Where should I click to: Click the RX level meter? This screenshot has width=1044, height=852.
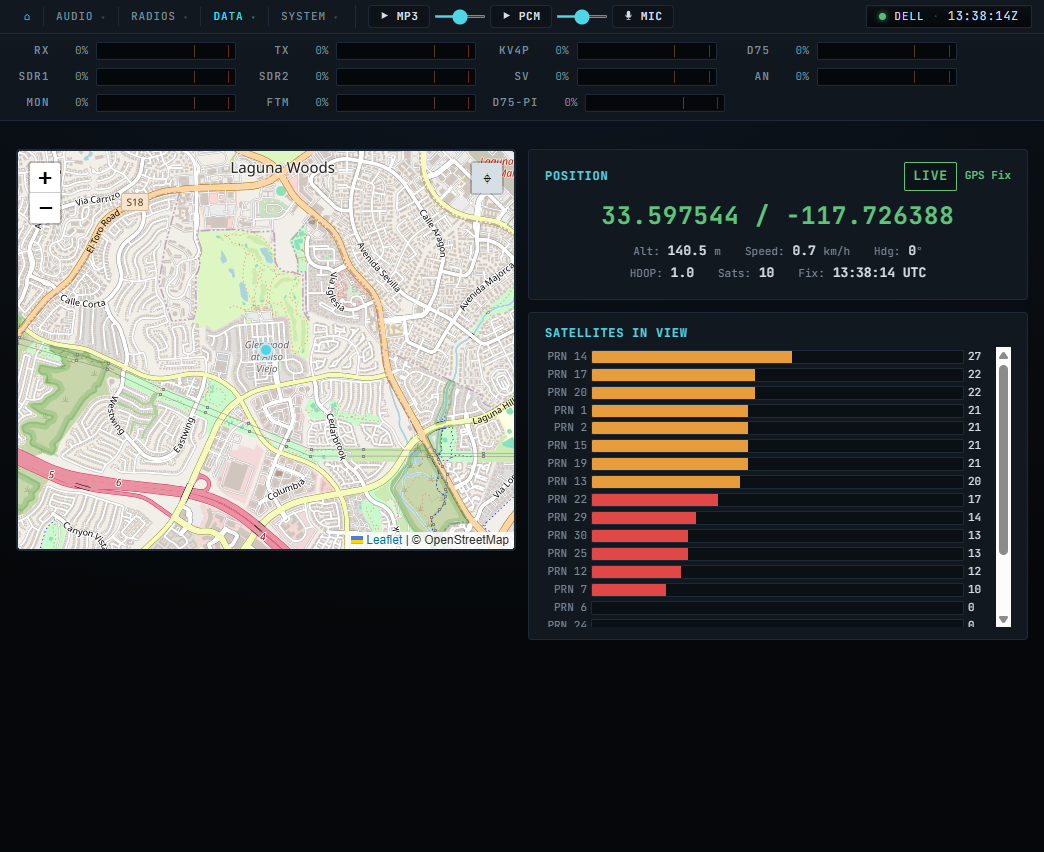coord(166,51)
